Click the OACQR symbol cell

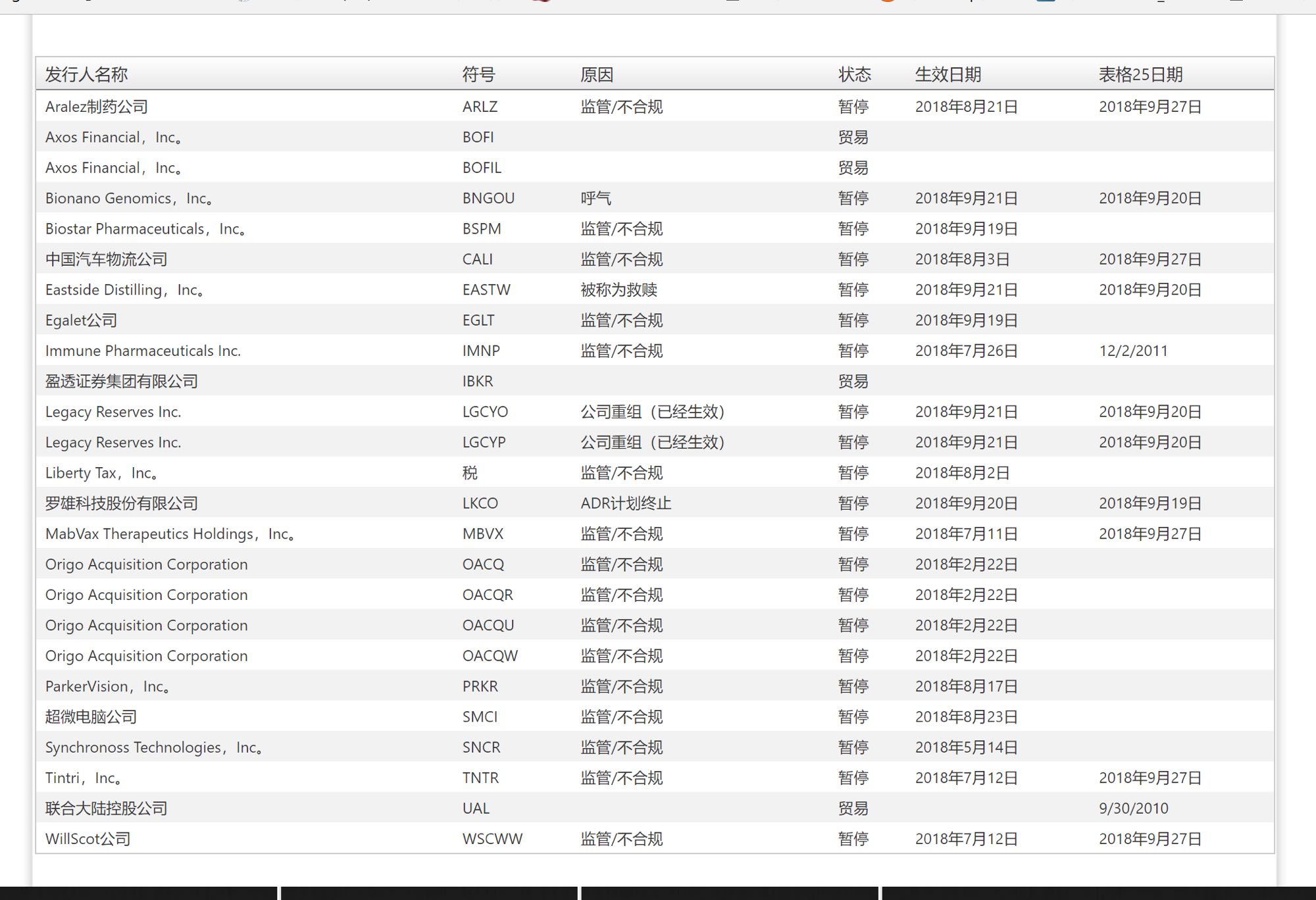488,595
